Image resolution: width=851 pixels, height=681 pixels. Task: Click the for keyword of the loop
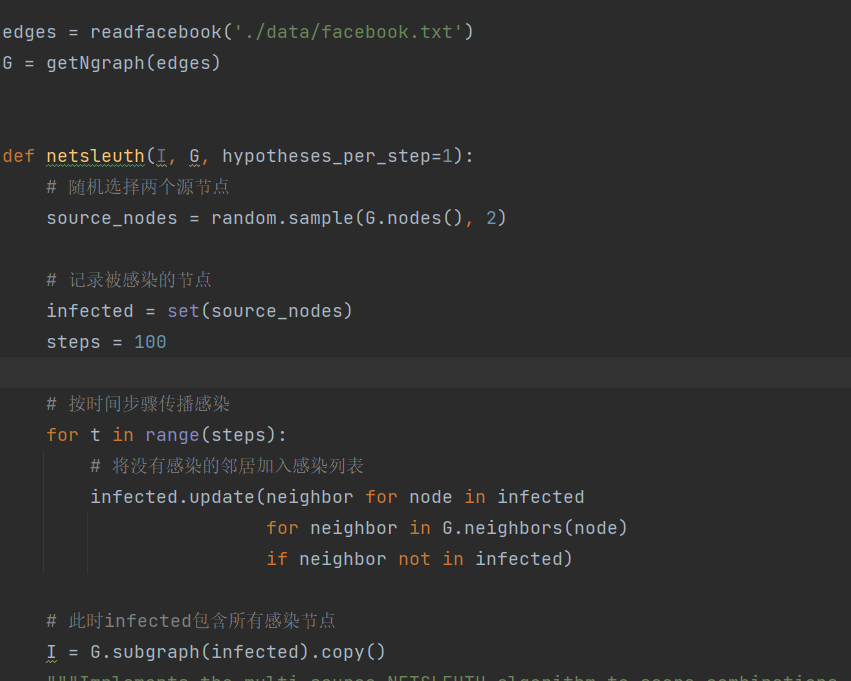tap(62, 434)
